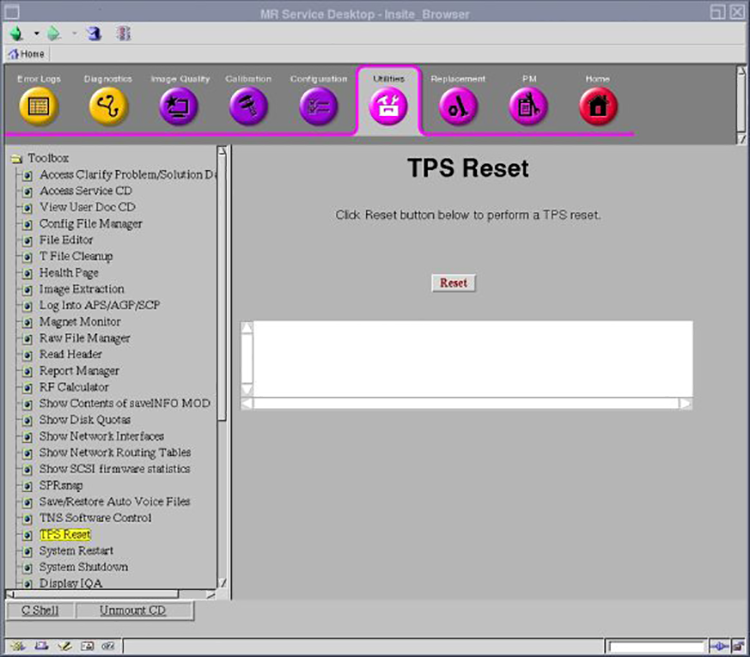This screenshot has width=750, height=657.
Task: Open the back button dropdown arrow
Action: (36, 33)
